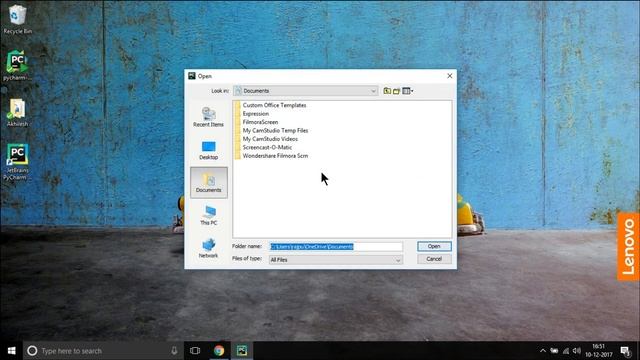The width and height of the screenshot is (640, 360).
Task: Click the network signal tray icon
Action: point(566,351)
